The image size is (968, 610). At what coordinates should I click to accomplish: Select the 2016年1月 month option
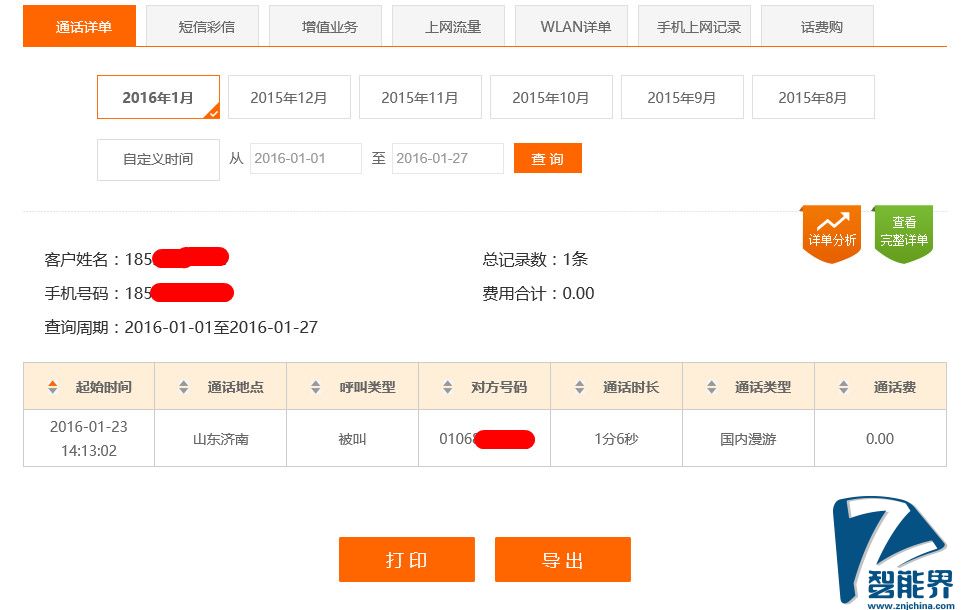[158, 97]
